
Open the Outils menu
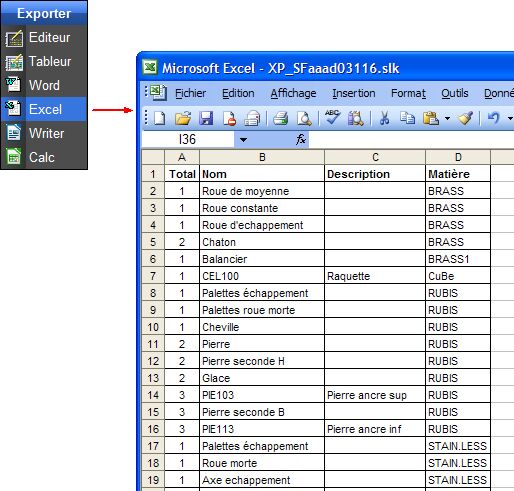point(455,93)
